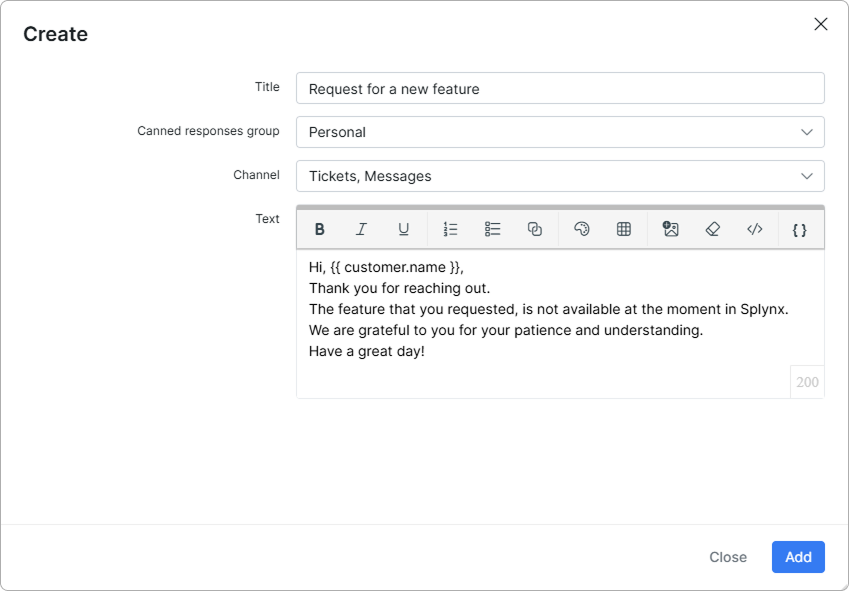This screenshot has height=591, width=849.
Task: Click the 'Thank you for reaching out.' line
Action: point(399,288)
